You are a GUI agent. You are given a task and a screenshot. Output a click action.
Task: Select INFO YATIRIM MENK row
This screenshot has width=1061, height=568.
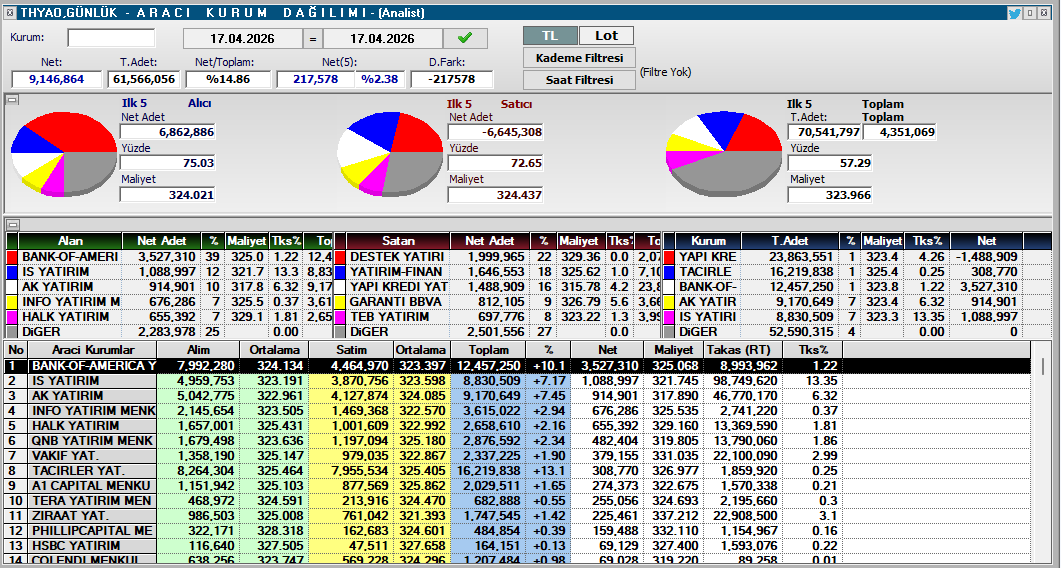tap(517, 410)
